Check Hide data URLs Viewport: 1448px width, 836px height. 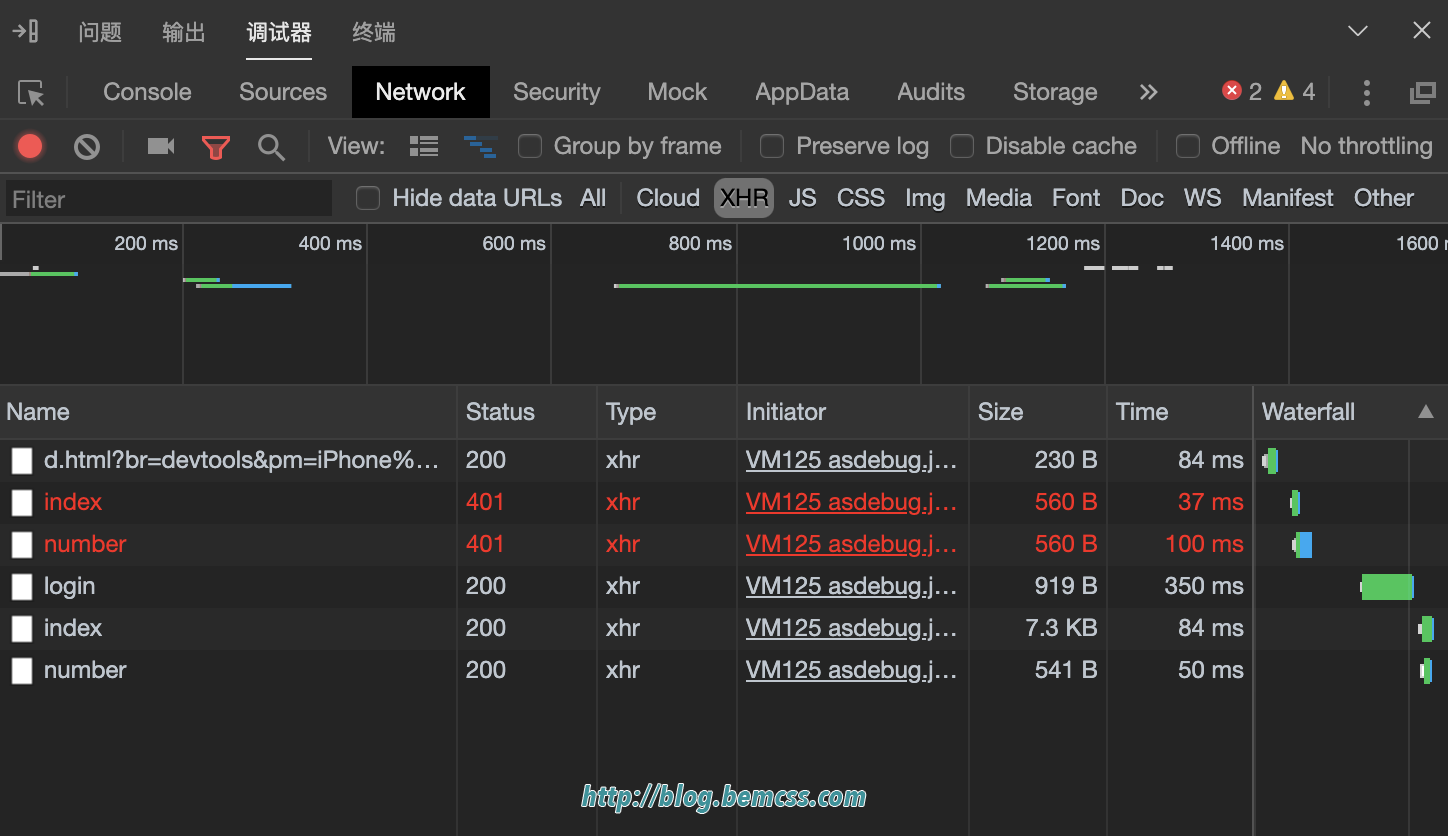click(x=368, y=198)
